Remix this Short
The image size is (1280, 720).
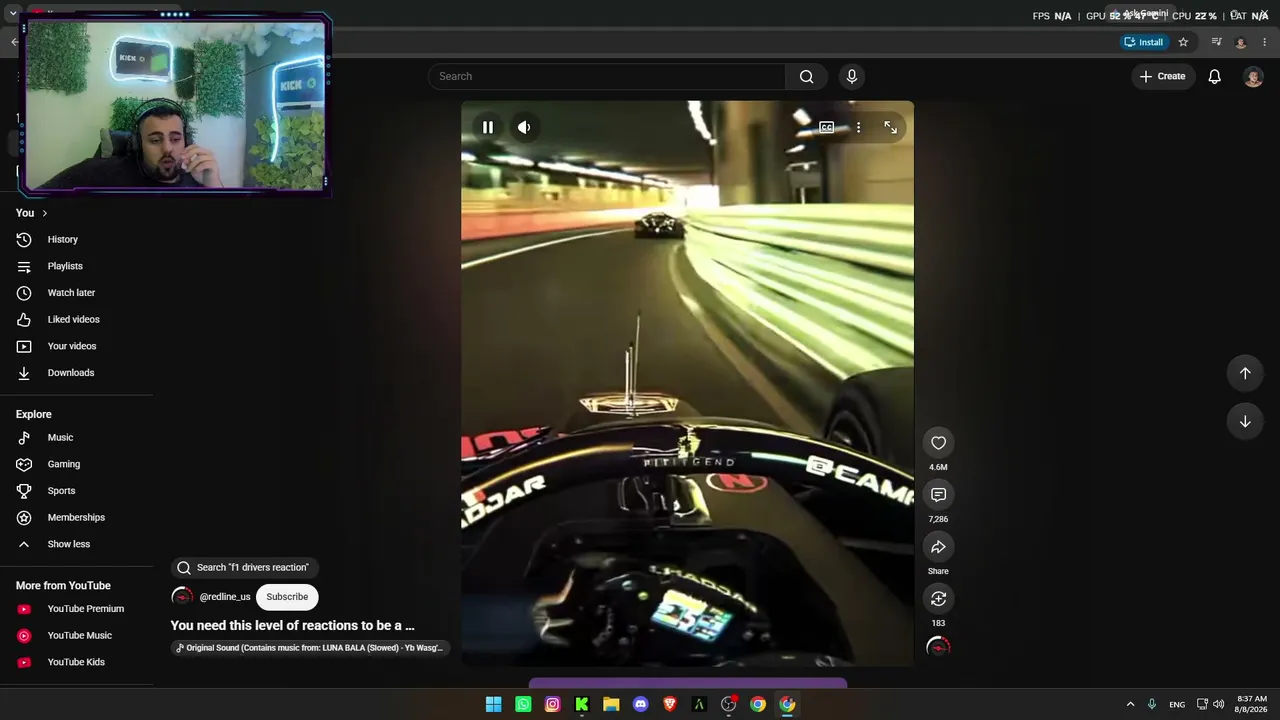[938, 599]
